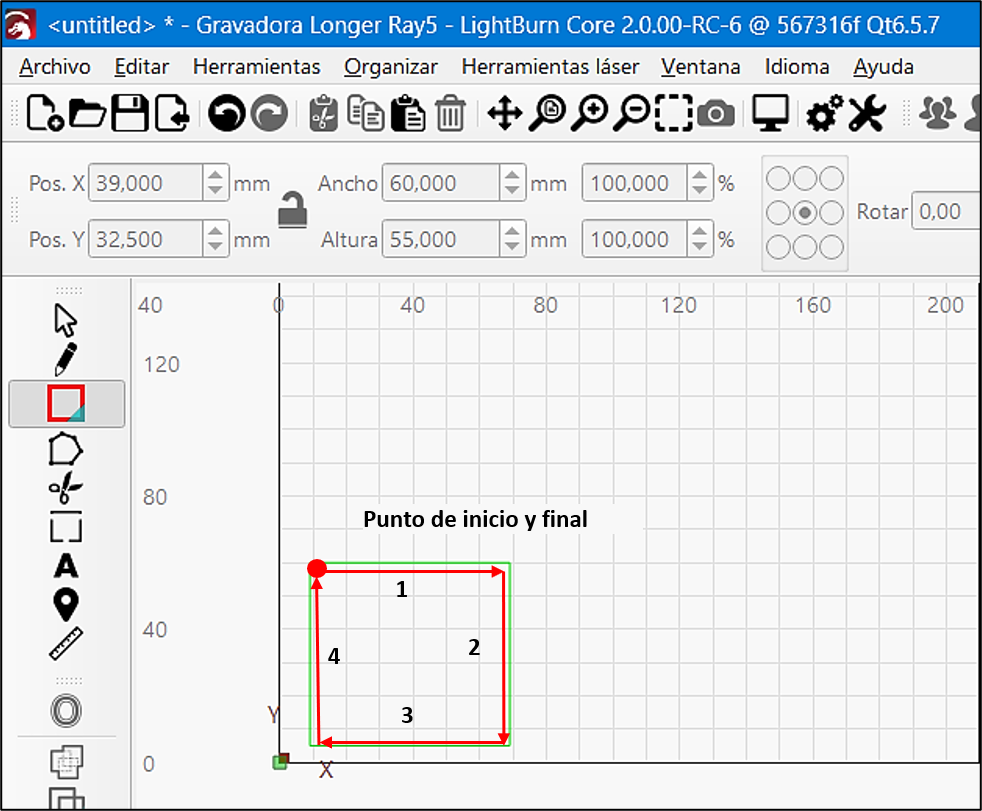
Task: Save project with the floppy disk icon
Action: (x=130, y=113)
